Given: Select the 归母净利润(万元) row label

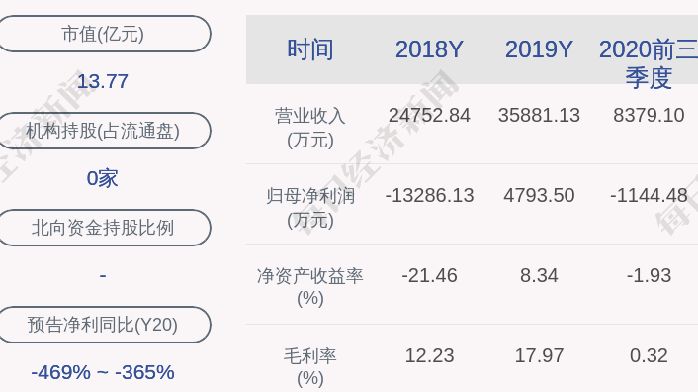Looking at the screenshot, I should [x=310, y=208].
